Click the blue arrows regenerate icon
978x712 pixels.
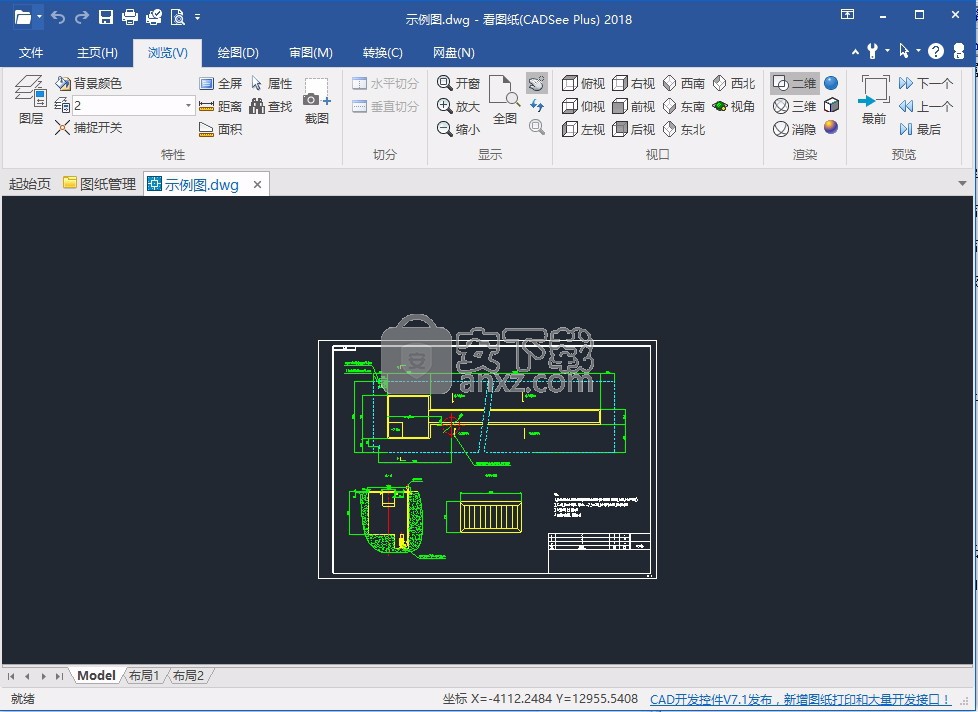[536, 105]
